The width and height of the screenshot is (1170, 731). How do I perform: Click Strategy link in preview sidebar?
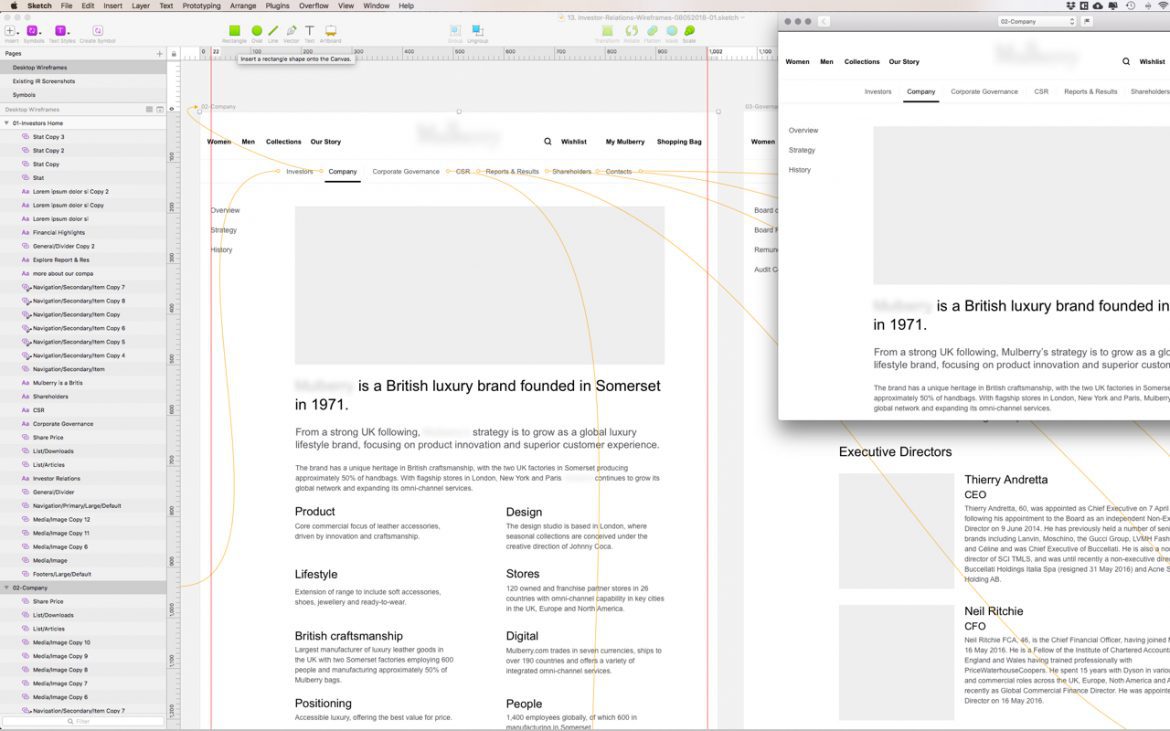[x=801, y=150]
